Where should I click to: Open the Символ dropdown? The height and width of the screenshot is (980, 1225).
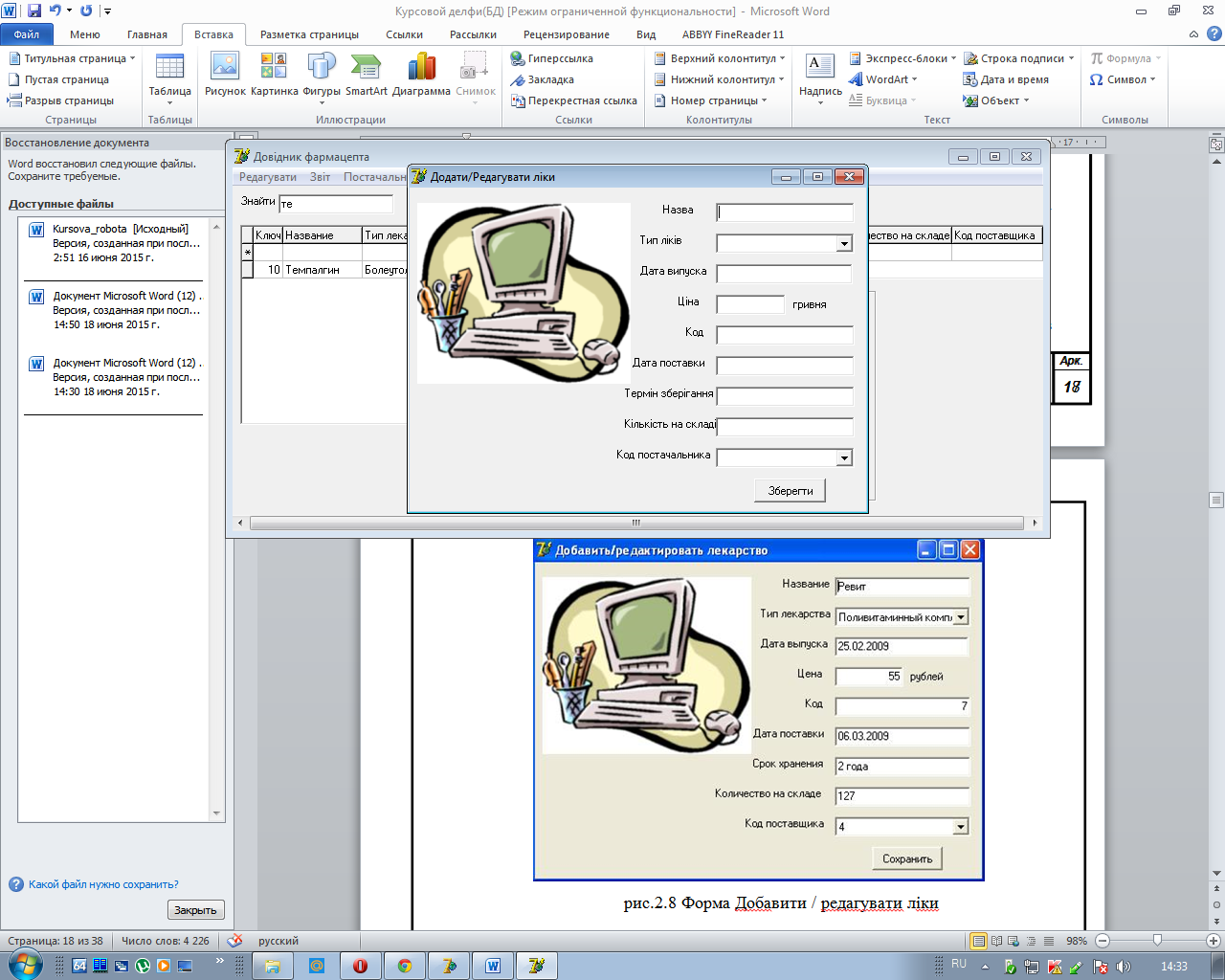pos(1152,79)
